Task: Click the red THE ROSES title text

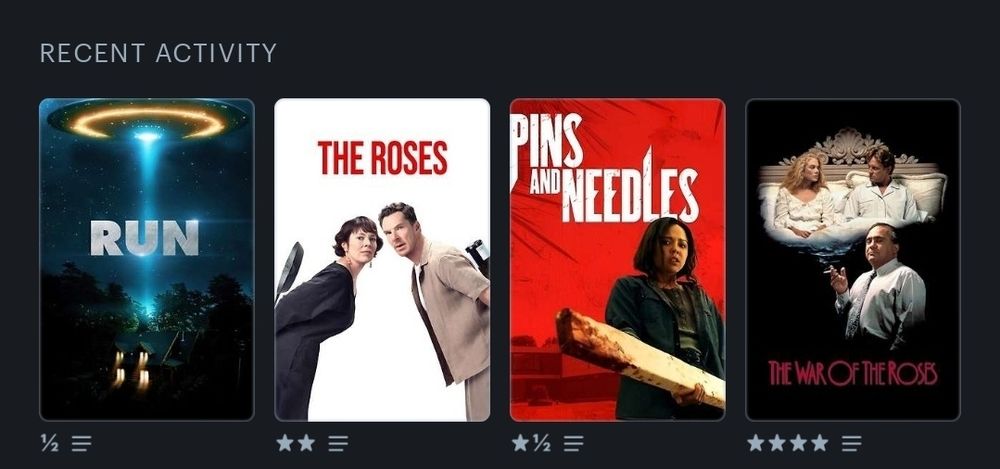Action: (x=382, y=158)
